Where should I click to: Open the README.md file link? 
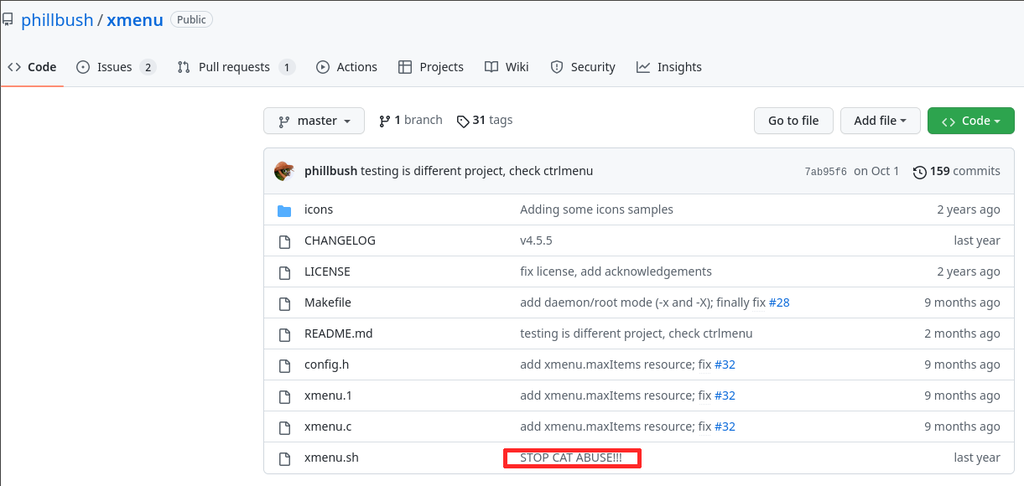point(338,334)
